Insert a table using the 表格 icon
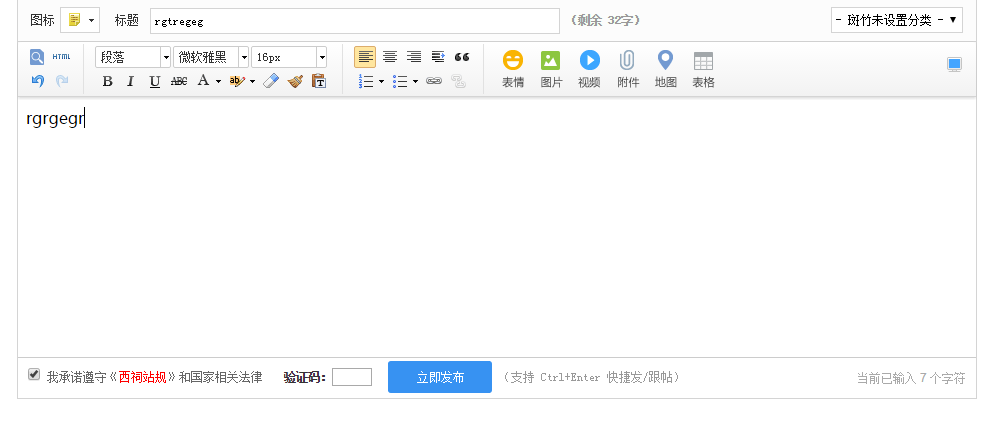The height and width of the screenshot is (438, 996). (x=703, y=69)
